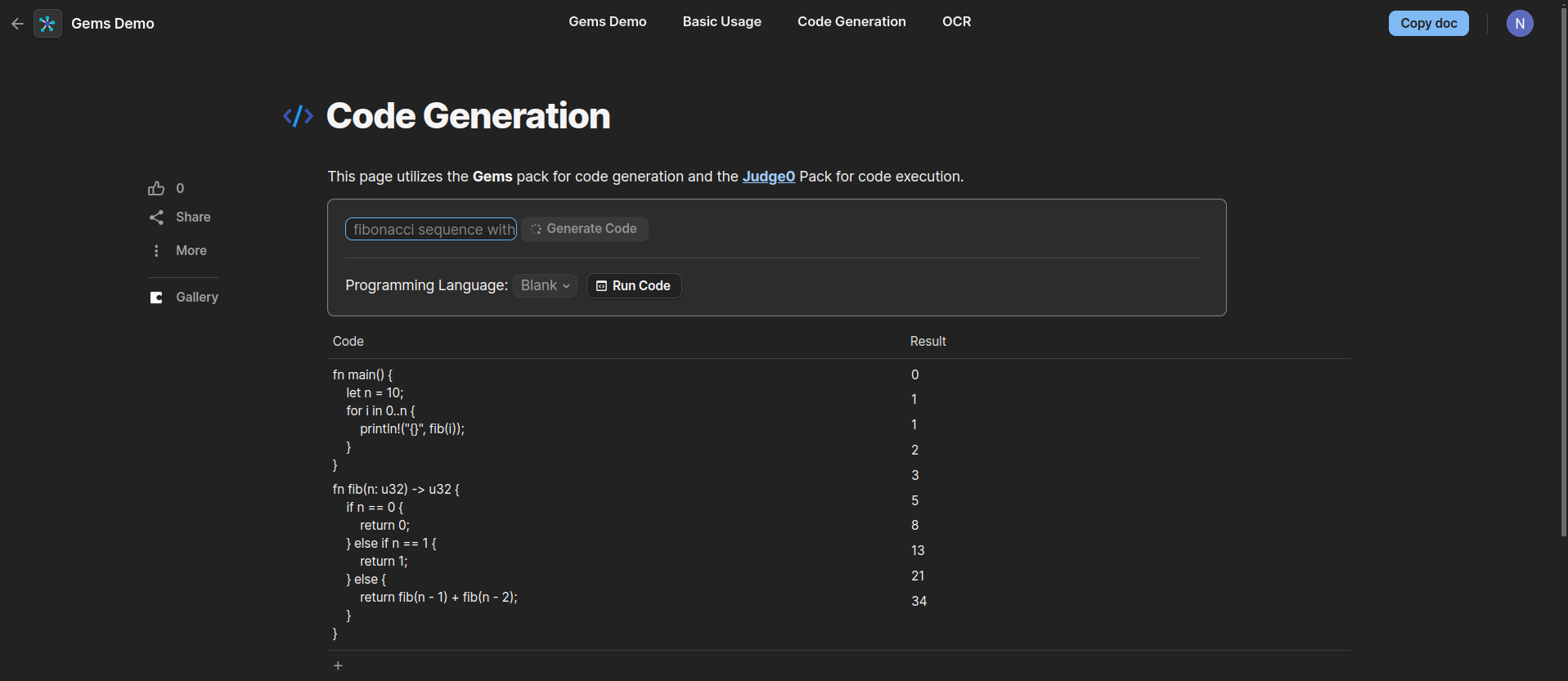Click result value 34
This screenshot has height=681, width=1568.
(x=919, y=602)
